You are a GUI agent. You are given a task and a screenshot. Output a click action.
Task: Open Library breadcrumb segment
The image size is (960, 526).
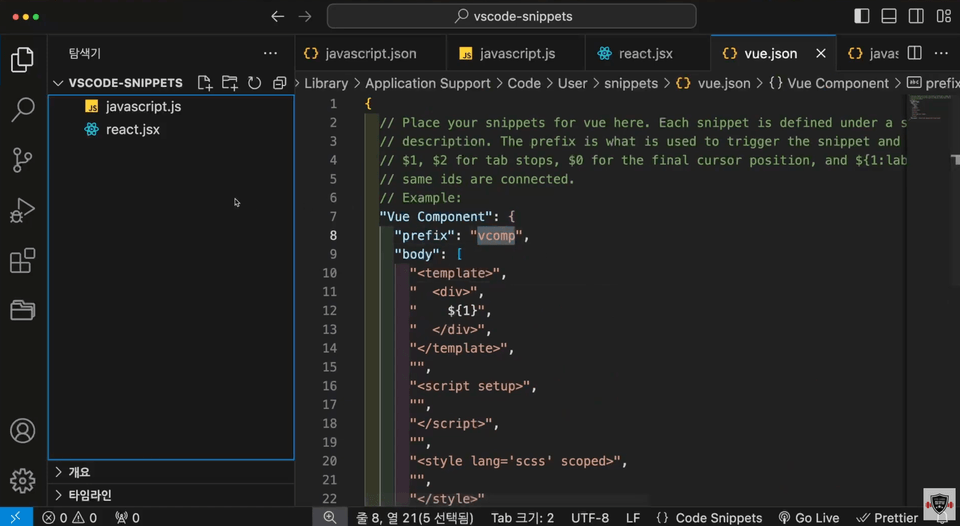click(326, 83)
